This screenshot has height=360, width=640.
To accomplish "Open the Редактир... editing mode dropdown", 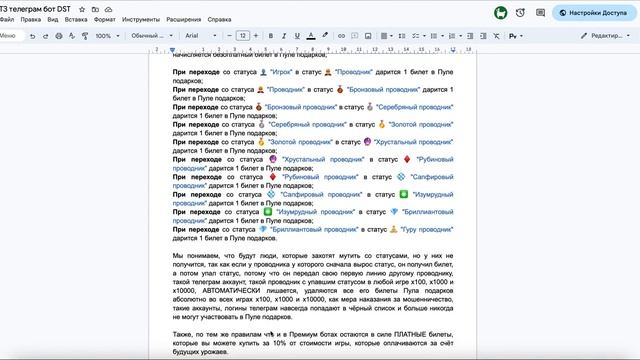I will 606,36.
